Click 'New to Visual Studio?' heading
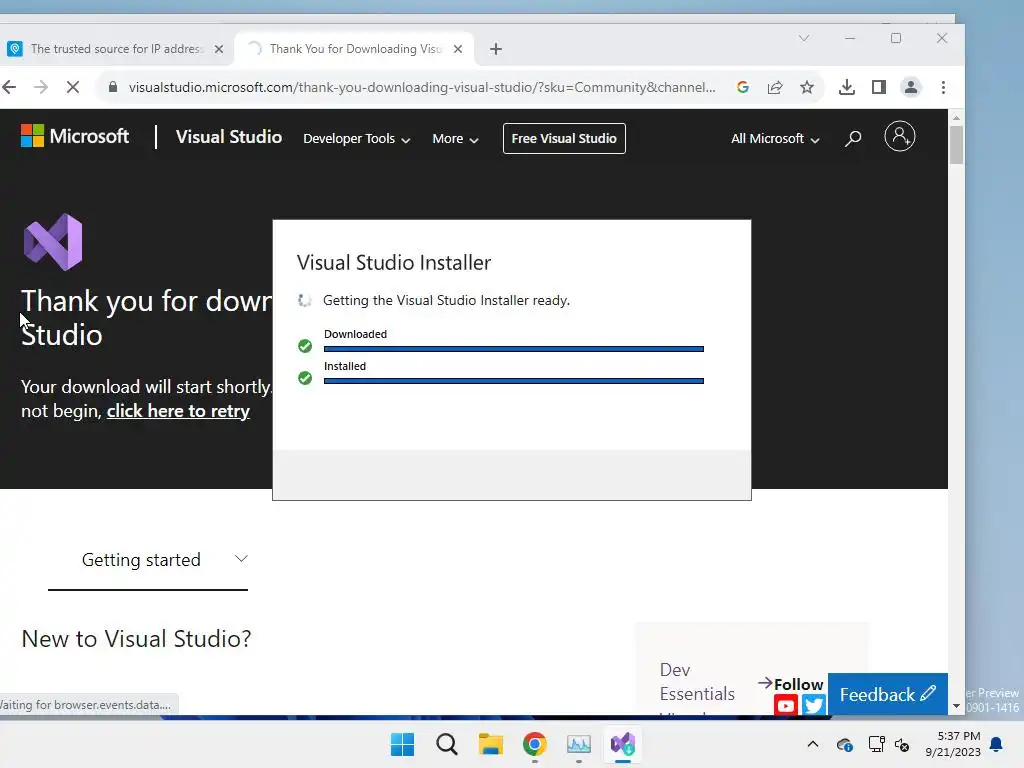The width and height of the screenshot is (1024, 768). click(136, 638)
